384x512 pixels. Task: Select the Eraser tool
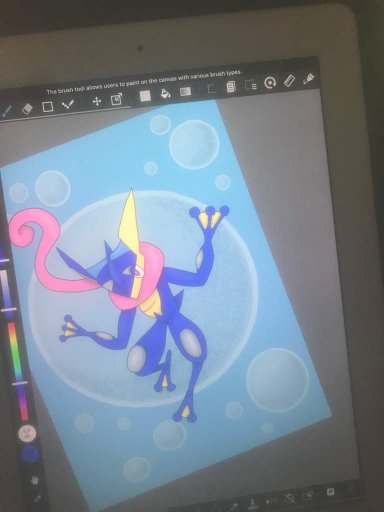pyautogui.click(x=27, y=109)
